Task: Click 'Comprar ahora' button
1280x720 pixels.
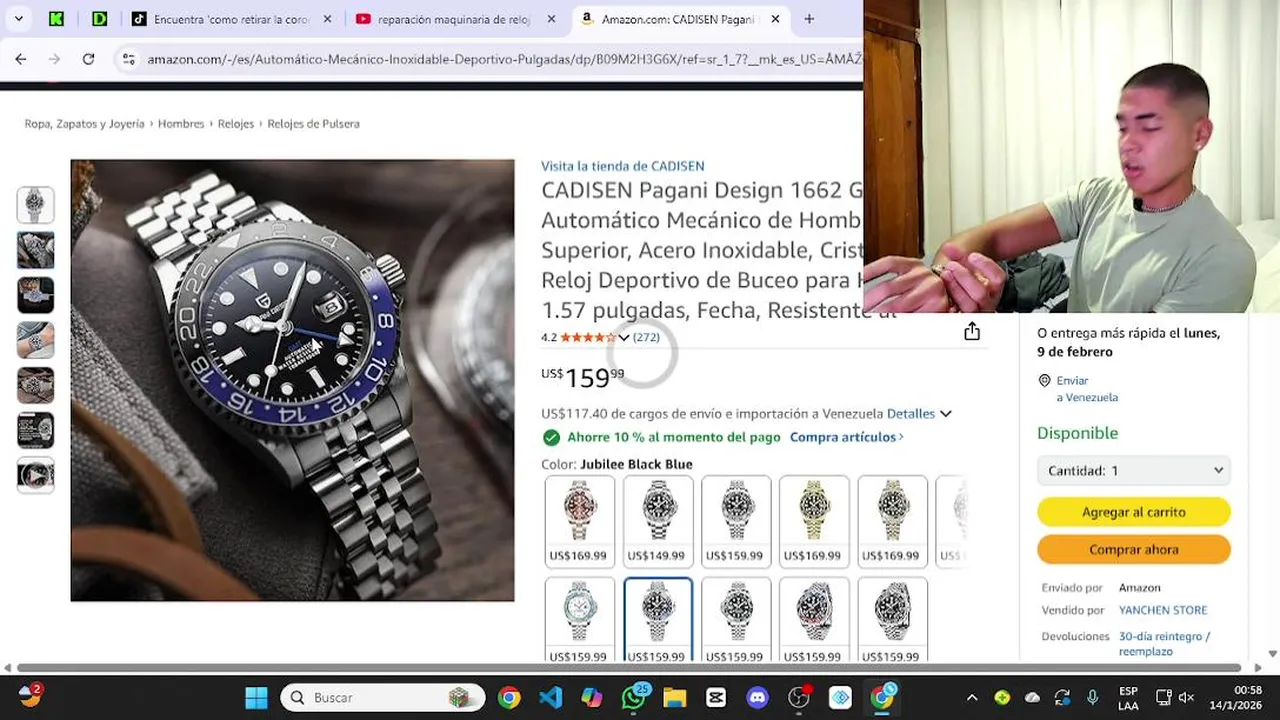Action: [x=1134, y=550]
